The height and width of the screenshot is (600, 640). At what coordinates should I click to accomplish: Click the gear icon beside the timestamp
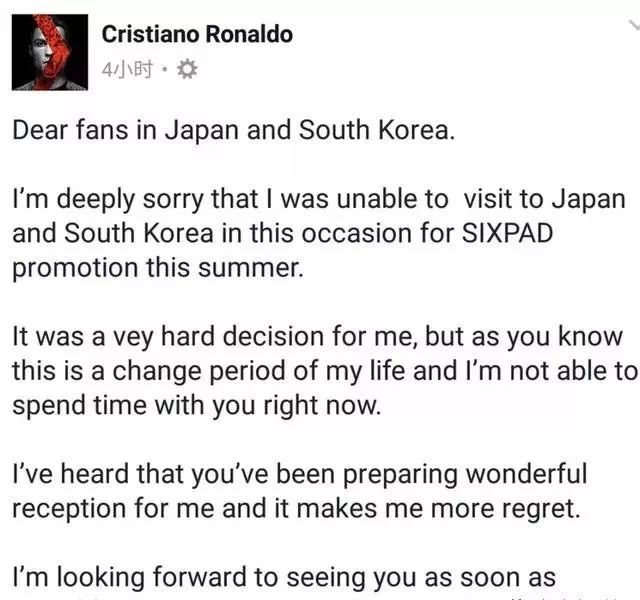[x=186, y=70]
